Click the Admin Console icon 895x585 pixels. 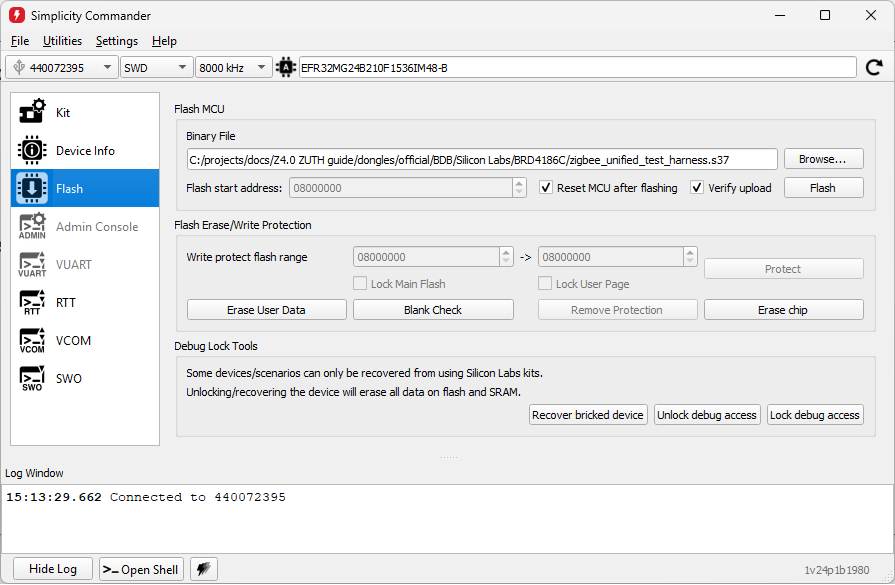pyautogui.click(x=32, y=226)
